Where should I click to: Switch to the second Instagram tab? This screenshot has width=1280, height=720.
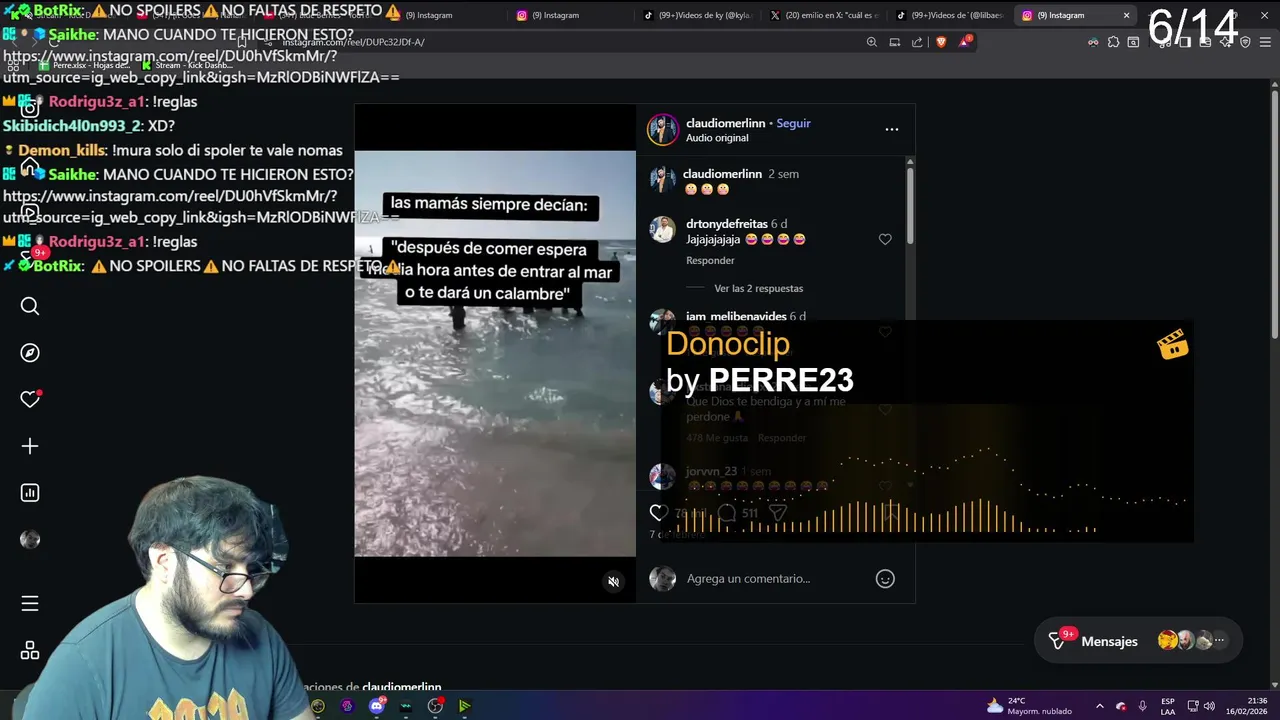(x=571, y=15)
